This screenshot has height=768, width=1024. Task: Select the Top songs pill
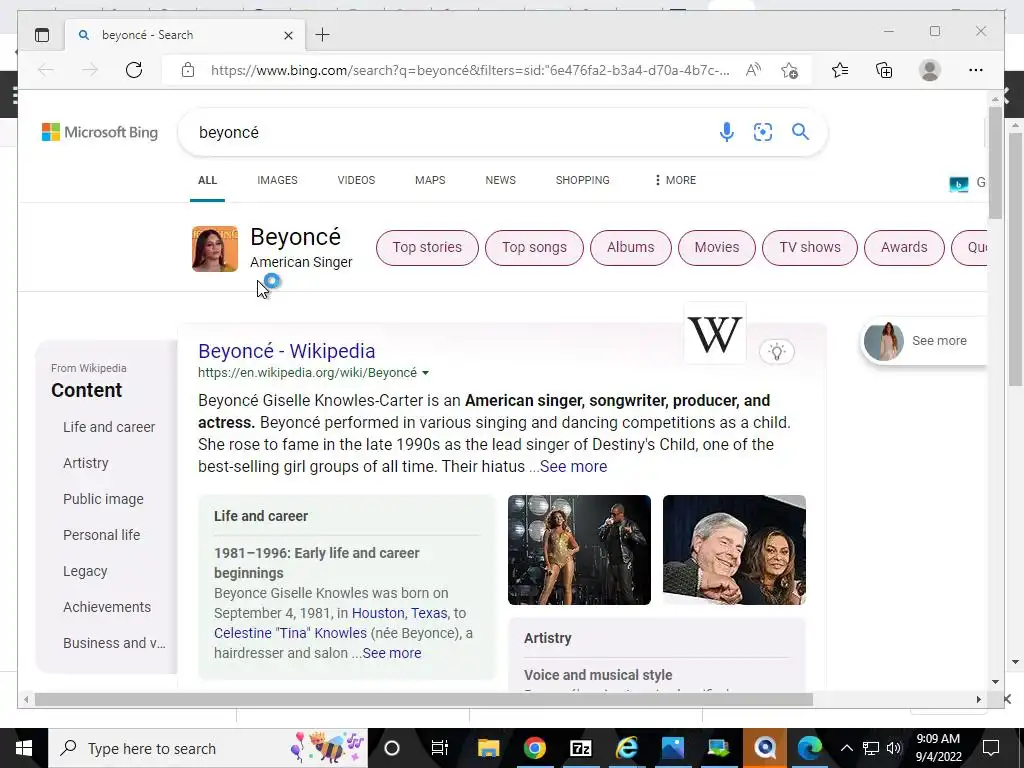[x=534, y=248]
